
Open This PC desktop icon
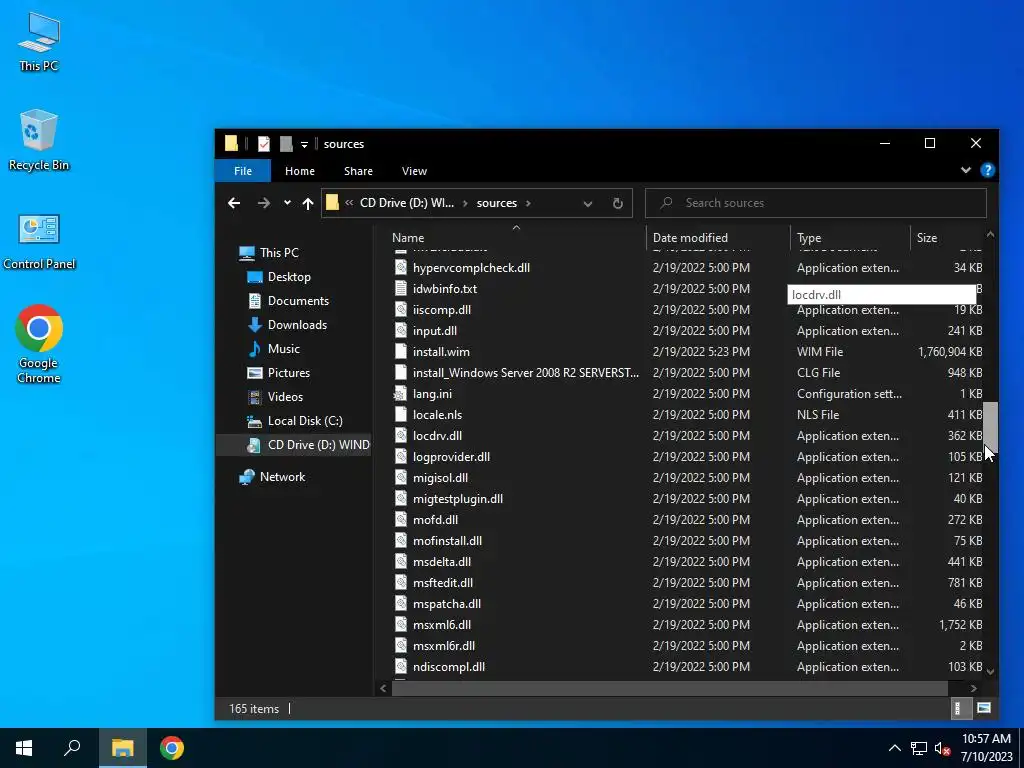coord(39,42)
